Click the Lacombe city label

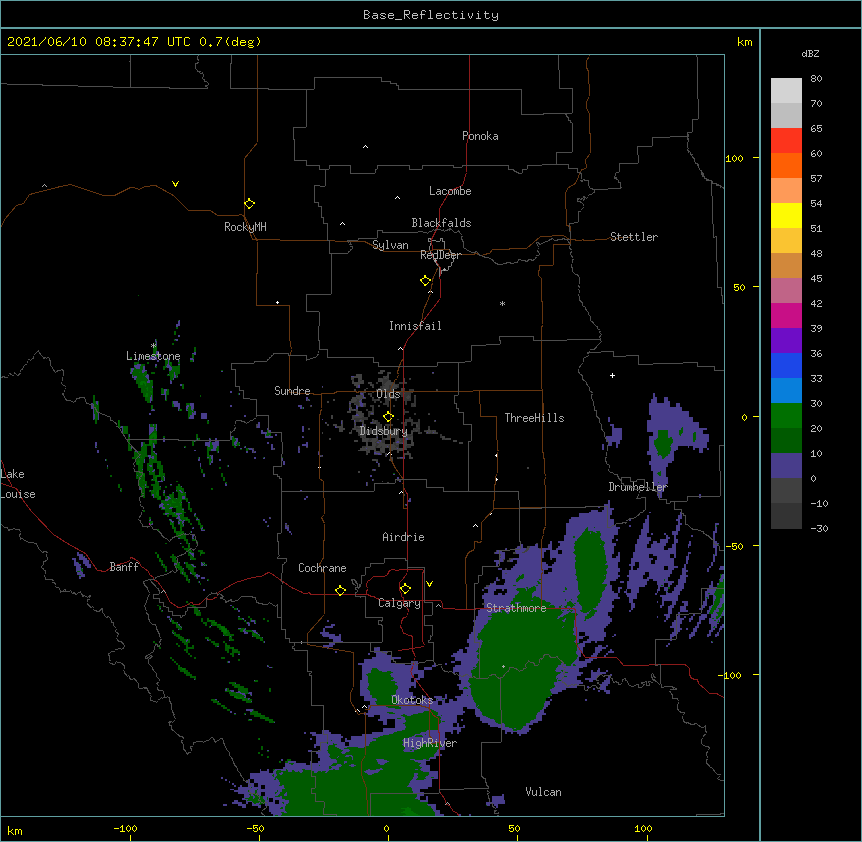point(450,191)
